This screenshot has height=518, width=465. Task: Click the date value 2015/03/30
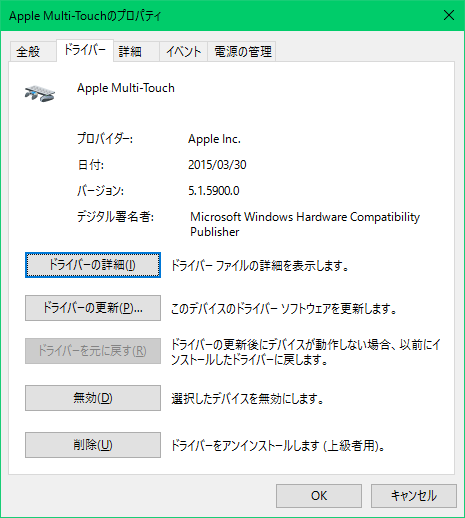pos(217,165)
